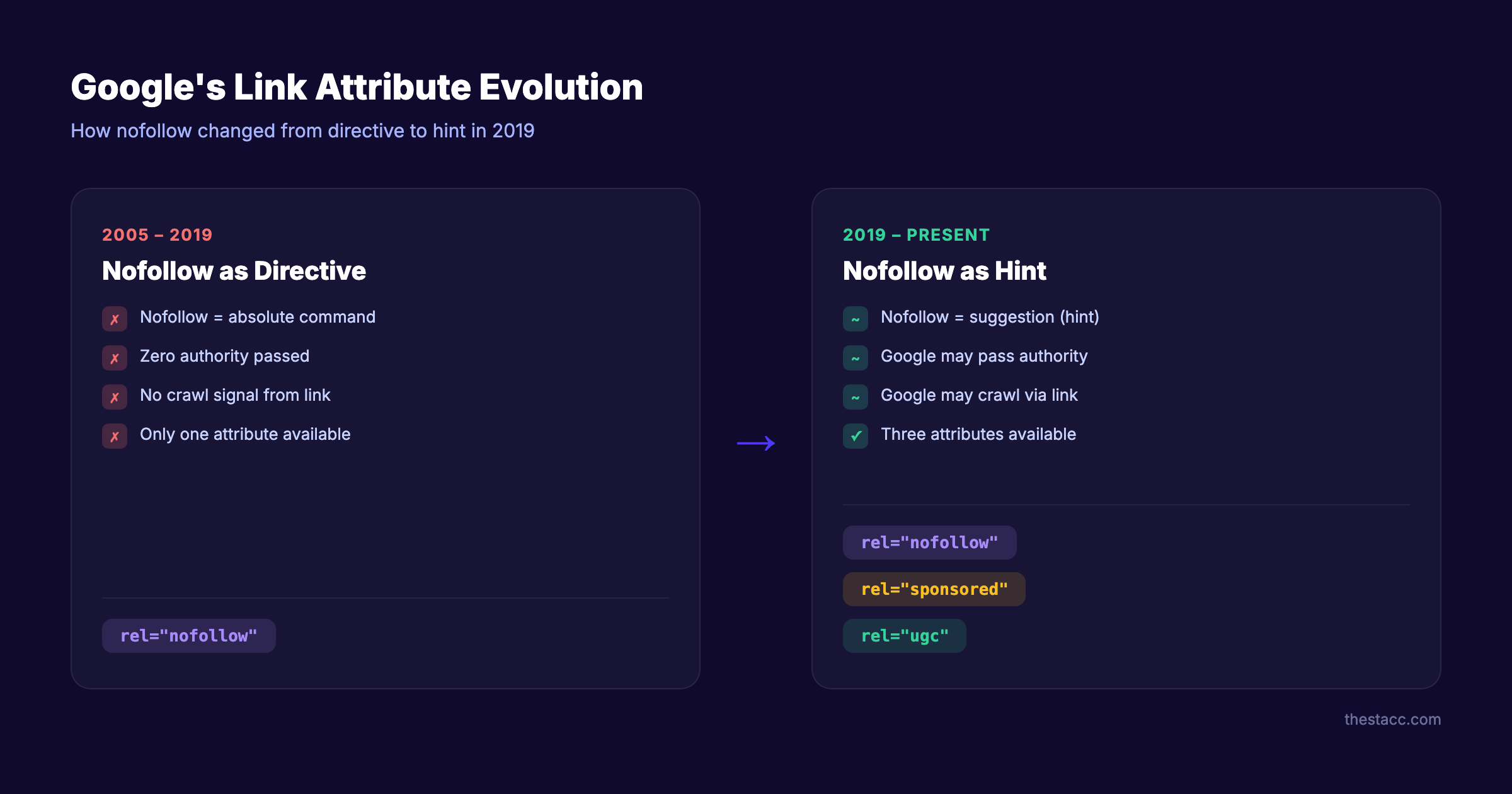The image size is (1512, 794).
Task: Click the red X icon beside 'No crawl signal from link'
Action: (114, 397)
